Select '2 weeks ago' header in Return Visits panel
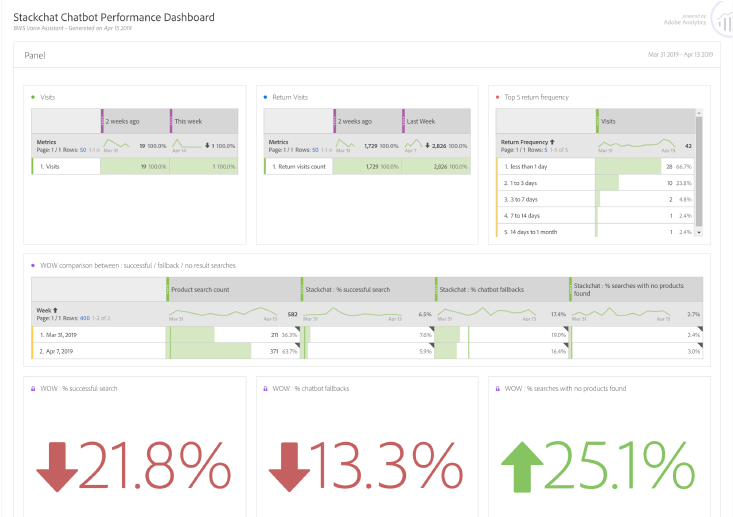Viewport: 733px width, 517px height. 368,121
